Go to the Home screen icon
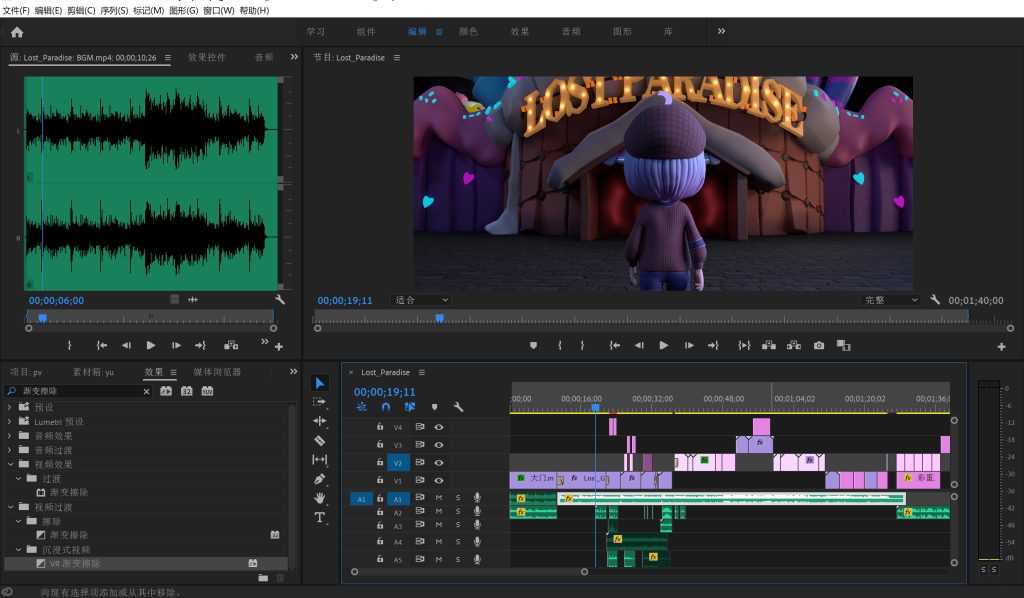This screenshot has width=1024, height=598. coord(17,32)
